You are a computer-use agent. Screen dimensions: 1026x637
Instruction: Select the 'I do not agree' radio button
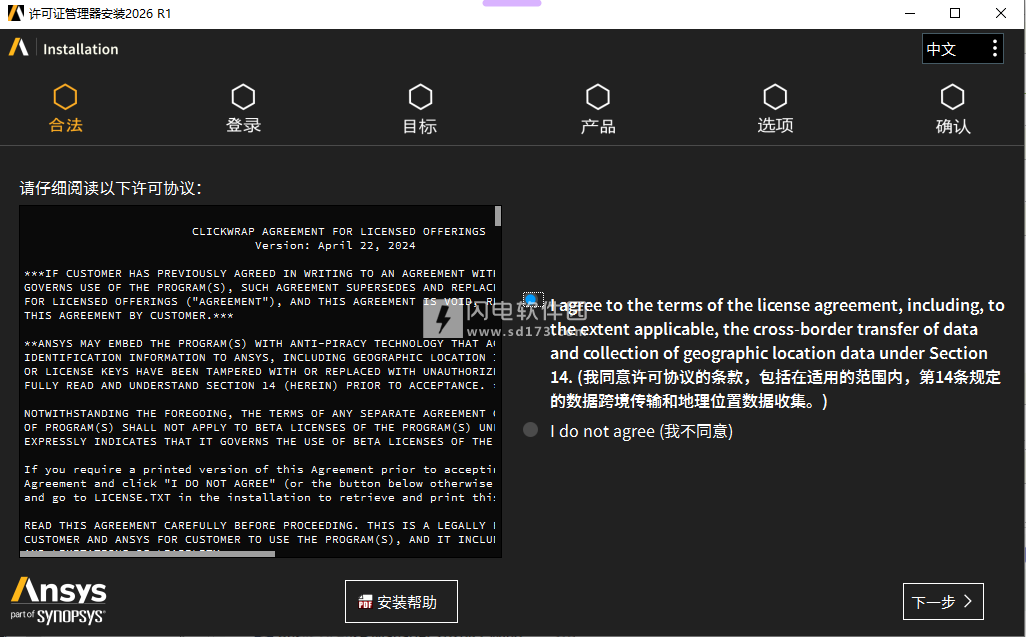531,430
